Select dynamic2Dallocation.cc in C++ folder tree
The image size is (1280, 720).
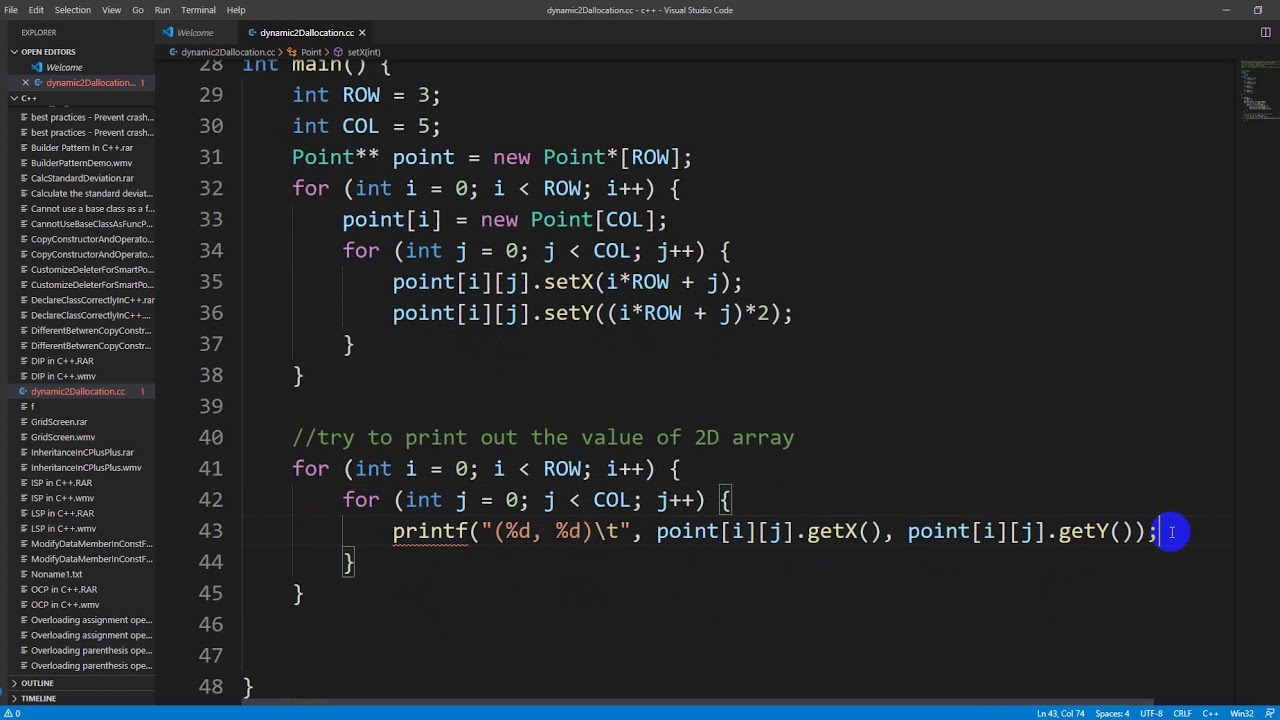[78, 391]
